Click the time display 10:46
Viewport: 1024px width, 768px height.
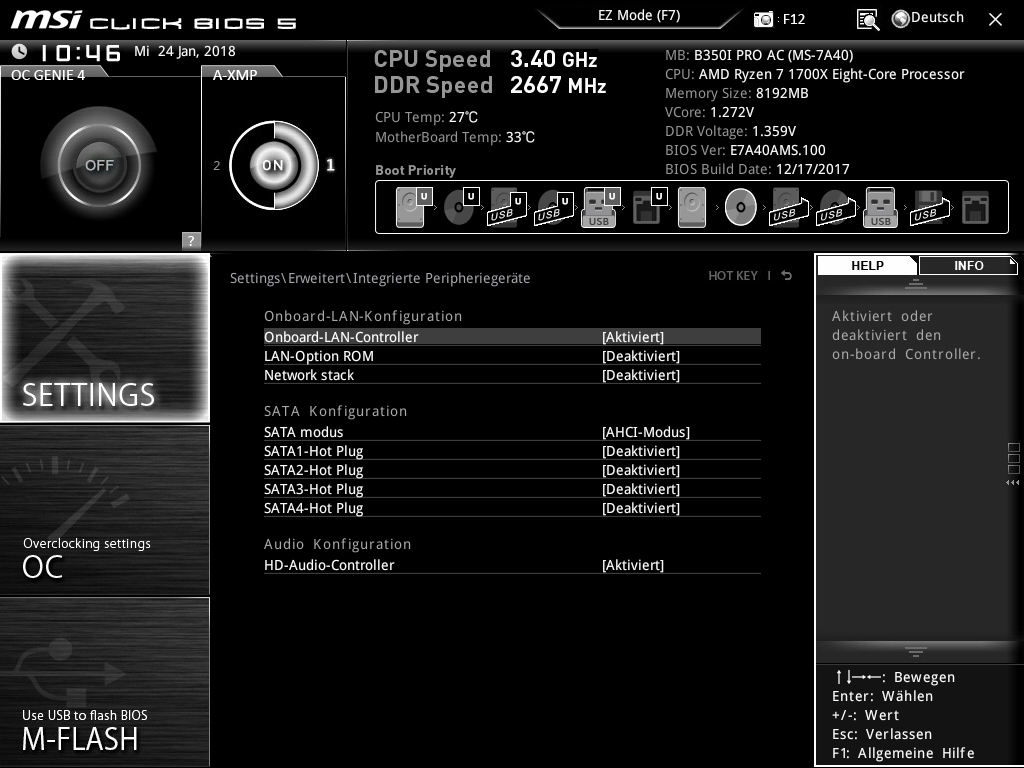pos(80,52)
